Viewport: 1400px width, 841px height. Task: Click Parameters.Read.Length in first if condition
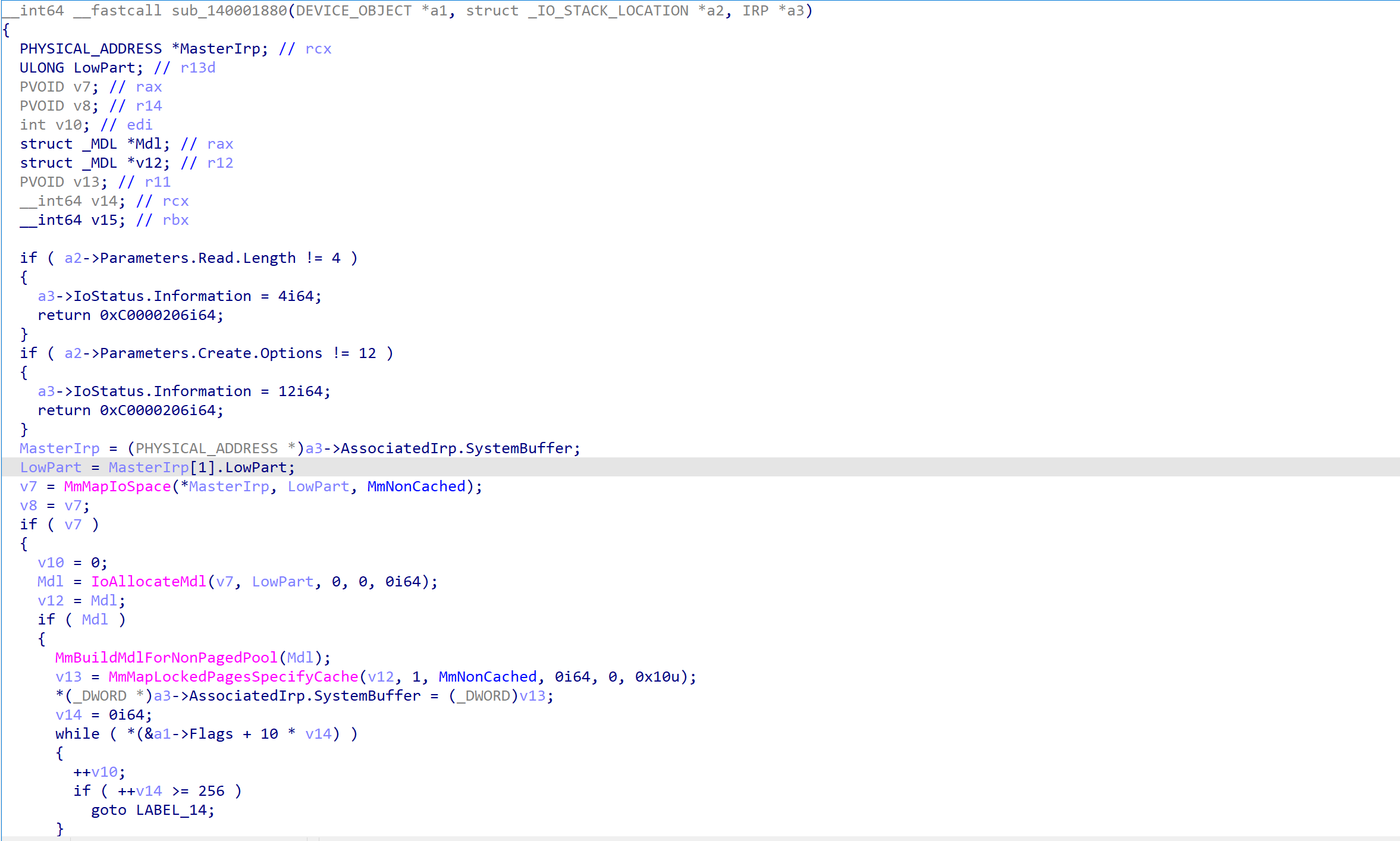click(x=197, y=258)
